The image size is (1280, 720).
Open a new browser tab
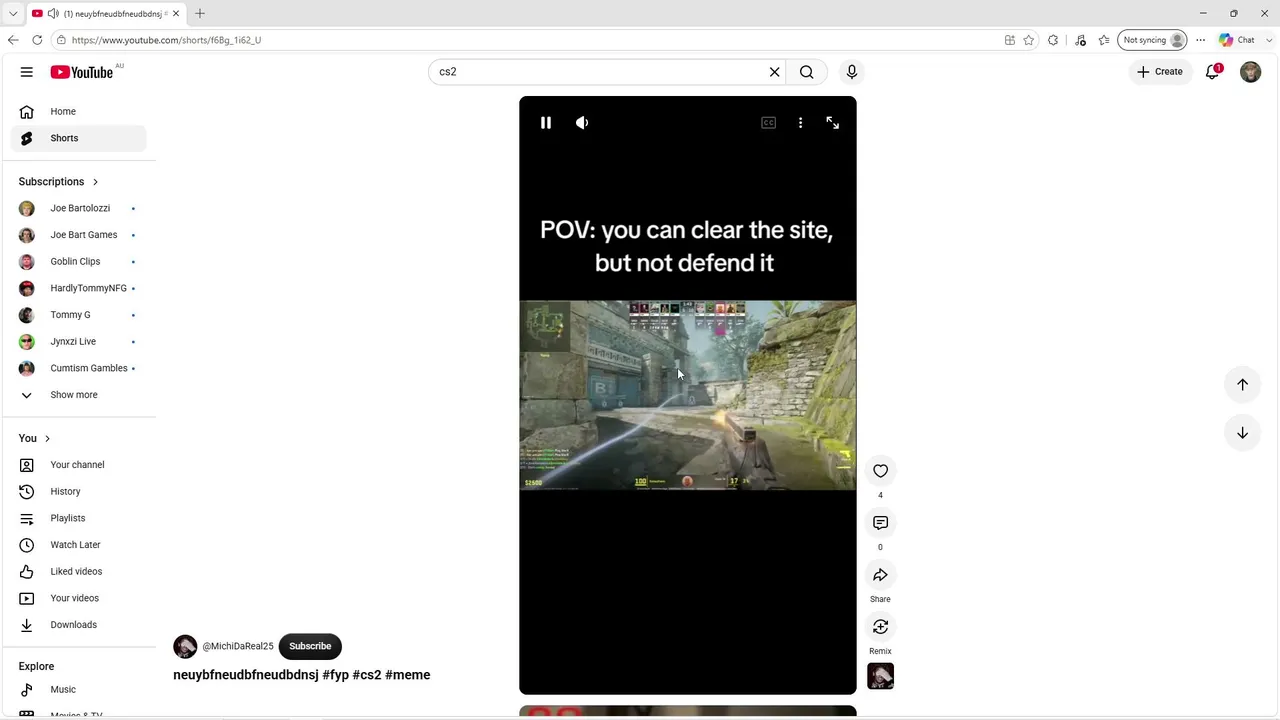tap(200, 13)
